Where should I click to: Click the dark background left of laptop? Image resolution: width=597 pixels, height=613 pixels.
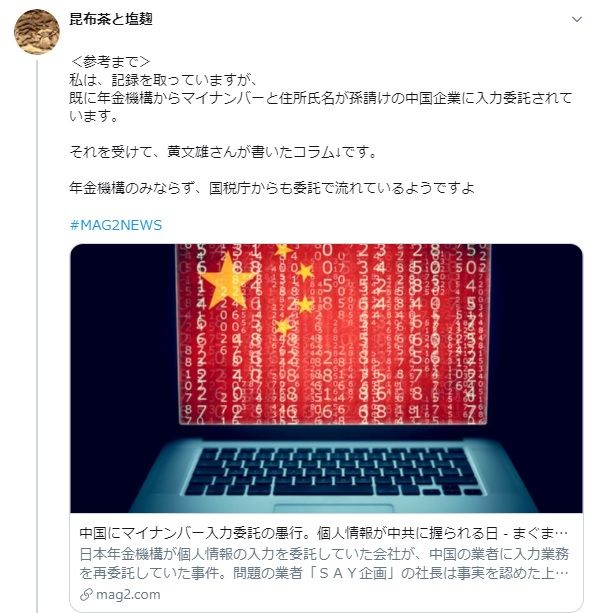click(123, 352)
